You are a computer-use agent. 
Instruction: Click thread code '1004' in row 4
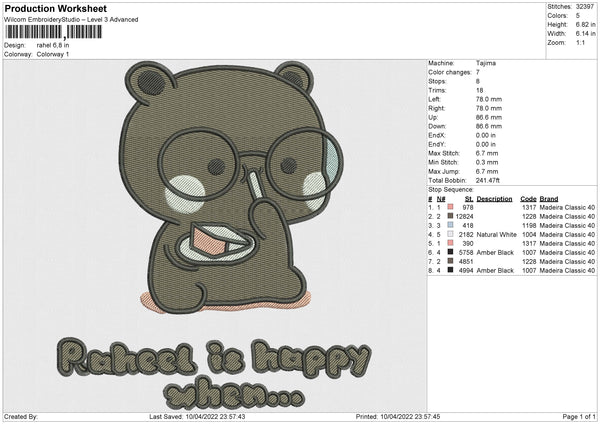529,235
